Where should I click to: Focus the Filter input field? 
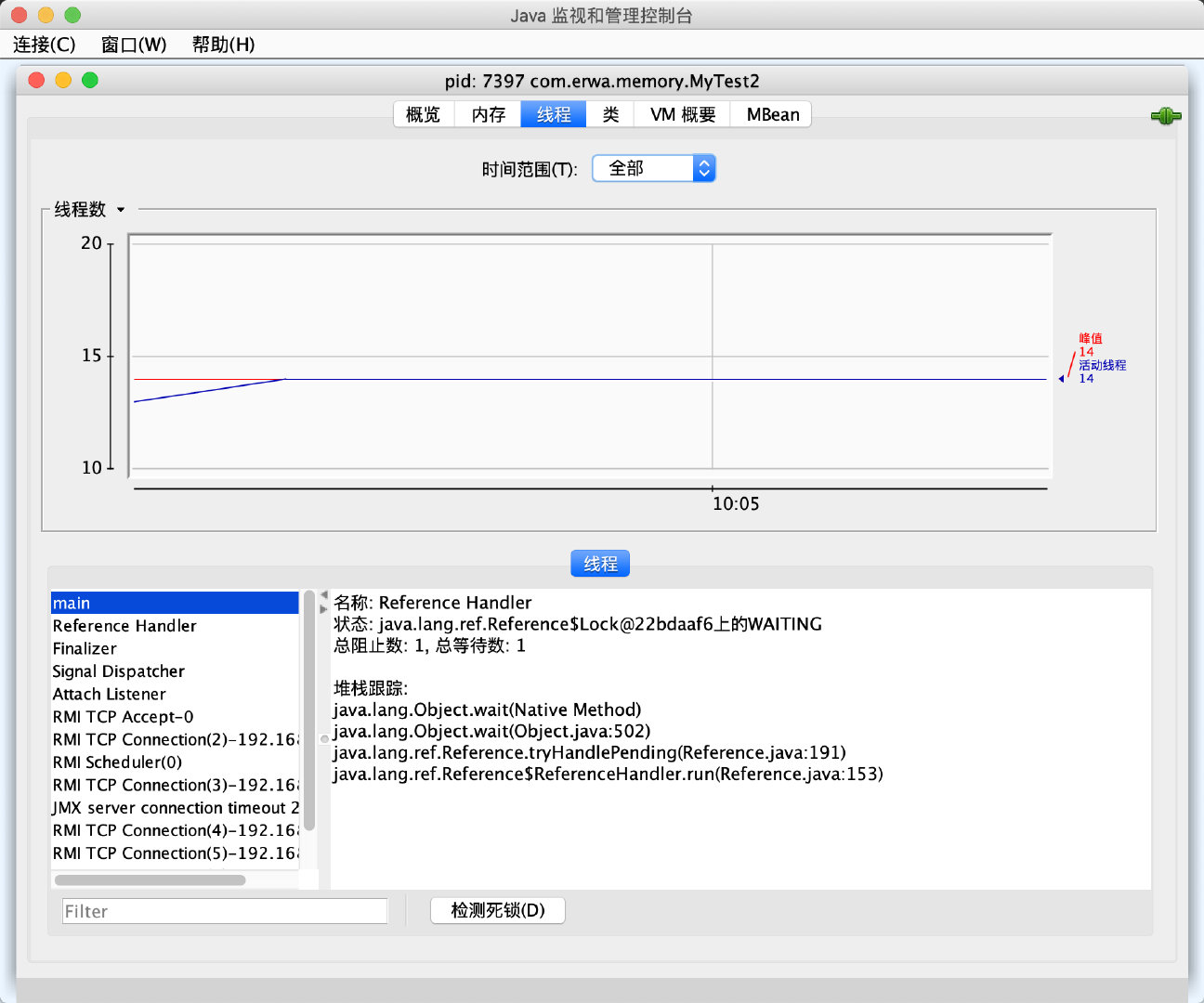(225, 911)
